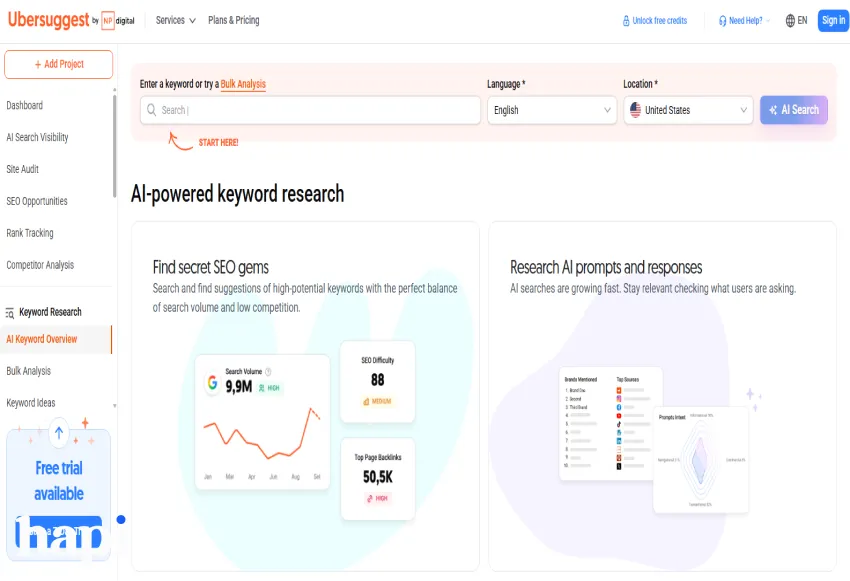Viewport: 850px width, 581px height.
Task: Click the Add Project button
Action: (x=59, y=64)
